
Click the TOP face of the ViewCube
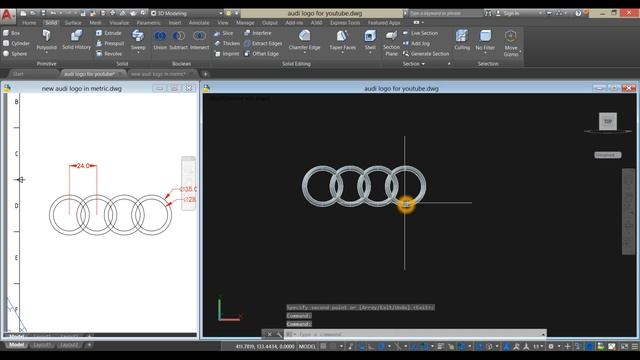coord(608,121)
